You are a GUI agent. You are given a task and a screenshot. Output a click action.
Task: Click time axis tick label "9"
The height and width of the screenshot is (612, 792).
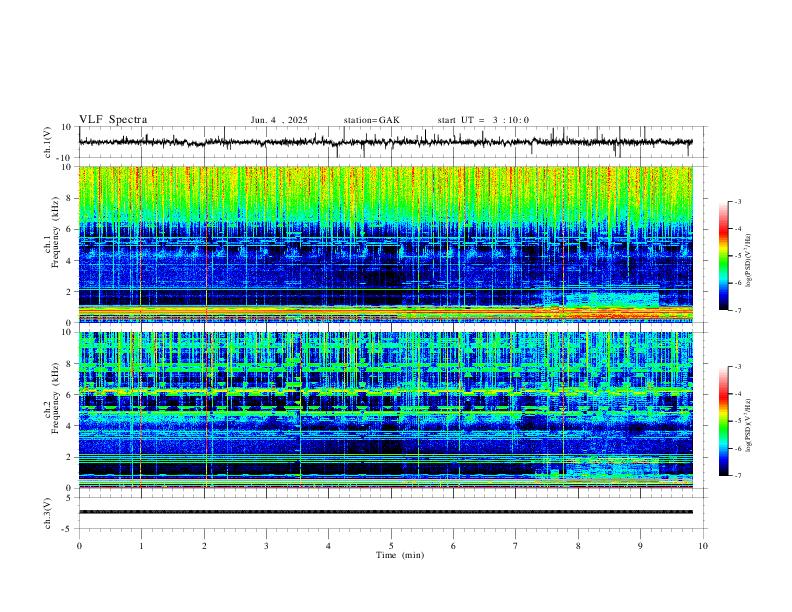click(640, 546)
